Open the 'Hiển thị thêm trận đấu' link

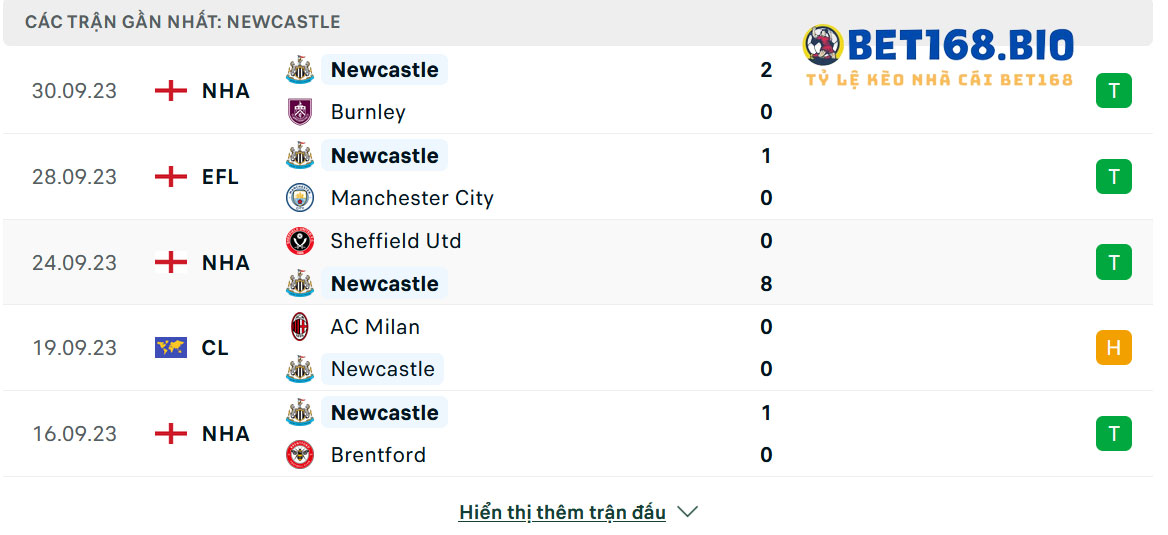click(562, 513)
